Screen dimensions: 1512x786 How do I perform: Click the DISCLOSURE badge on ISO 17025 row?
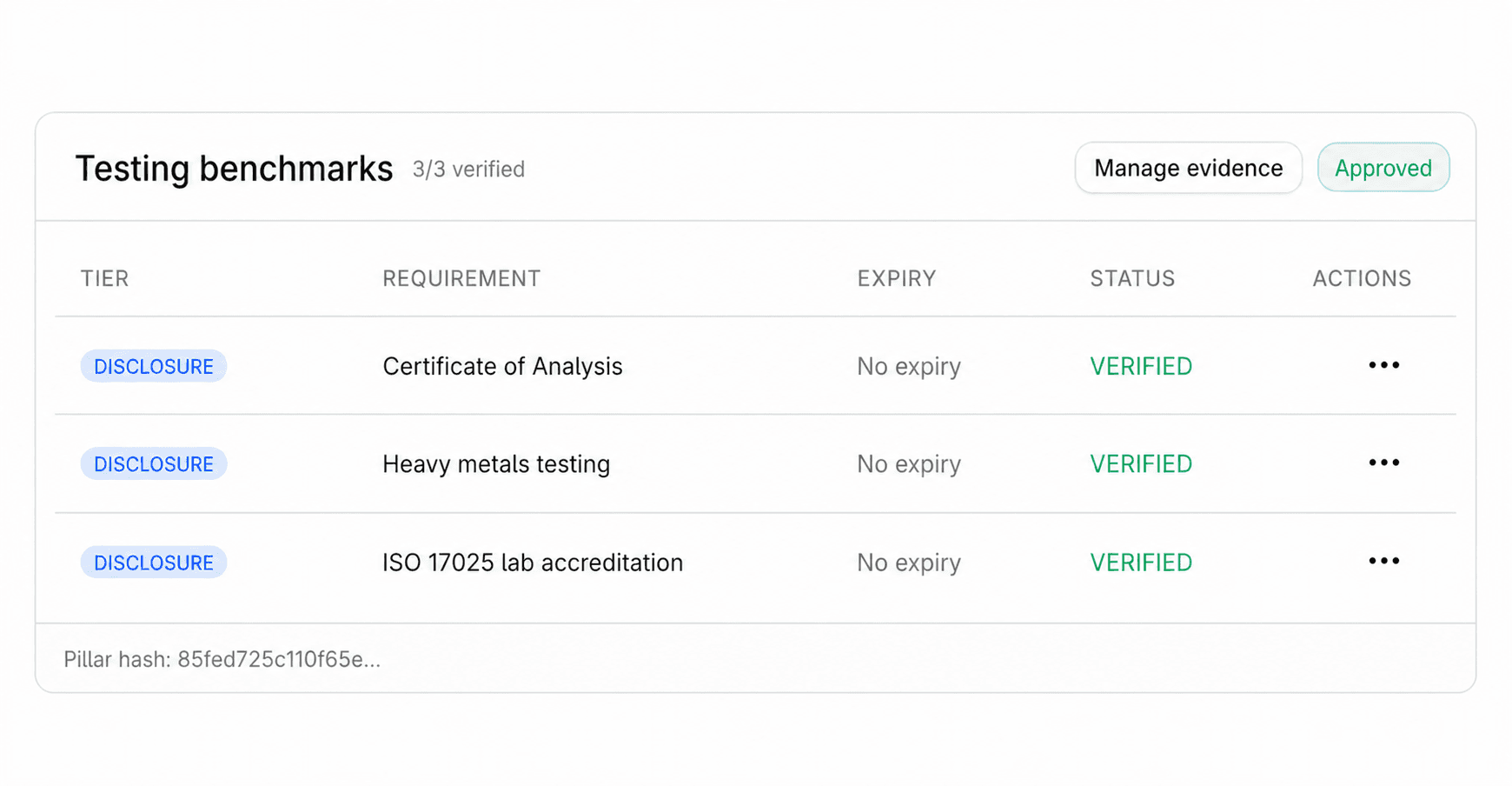[153, 562]
